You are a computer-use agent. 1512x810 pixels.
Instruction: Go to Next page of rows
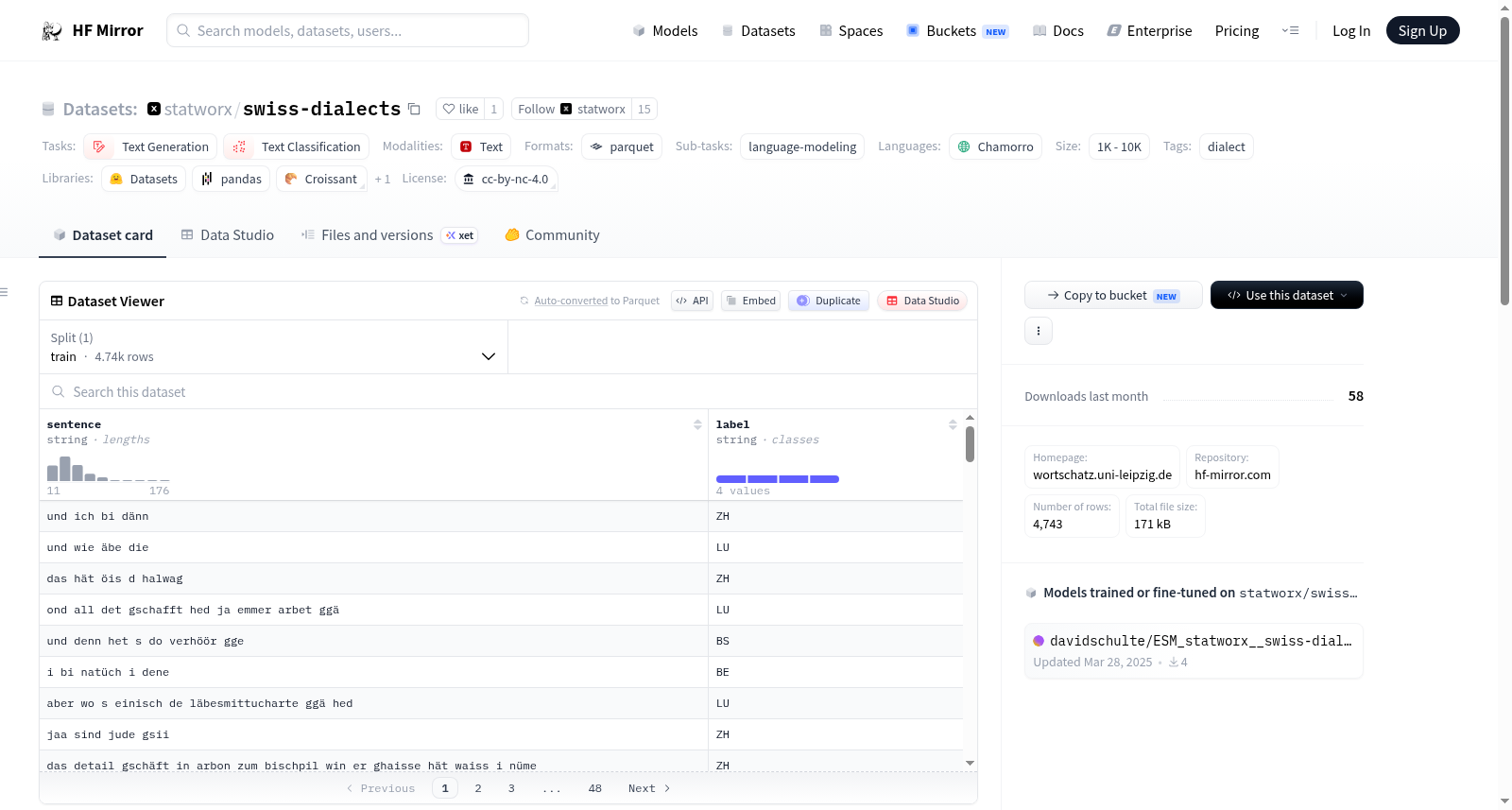click(649, 788)
